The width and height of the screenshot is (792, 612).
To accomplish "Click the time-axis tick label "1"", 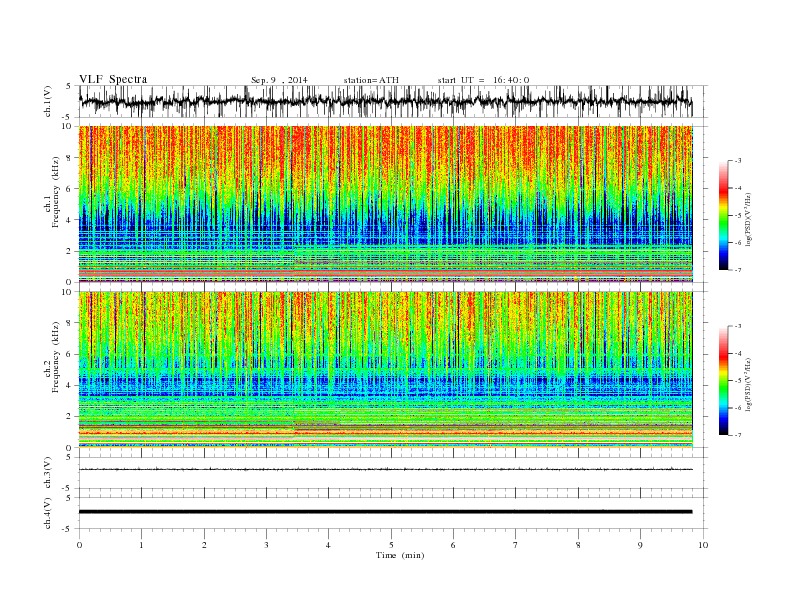I will 141,545.
